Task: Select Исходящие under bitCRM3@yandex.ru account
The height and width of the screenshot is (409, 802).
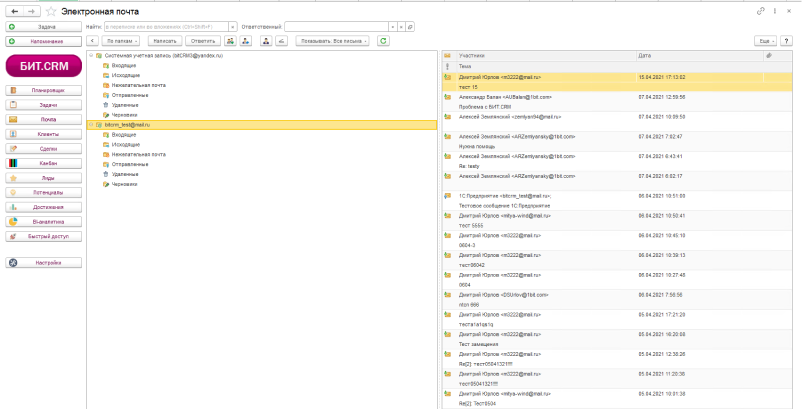Action: pyautogui.click(x=126, y=75)
